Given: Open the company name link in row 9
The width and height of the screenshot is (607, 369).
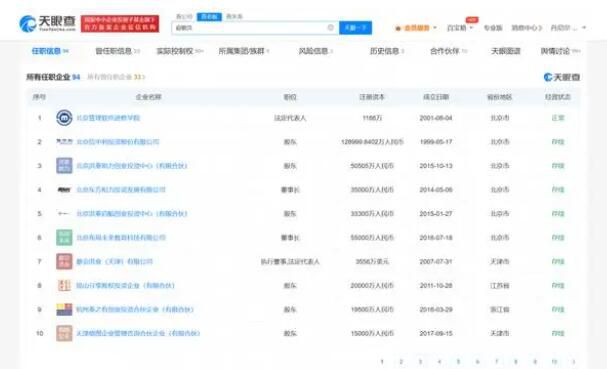Looking at the screenshot, I should pyautogui.click(x=135, y=309).
